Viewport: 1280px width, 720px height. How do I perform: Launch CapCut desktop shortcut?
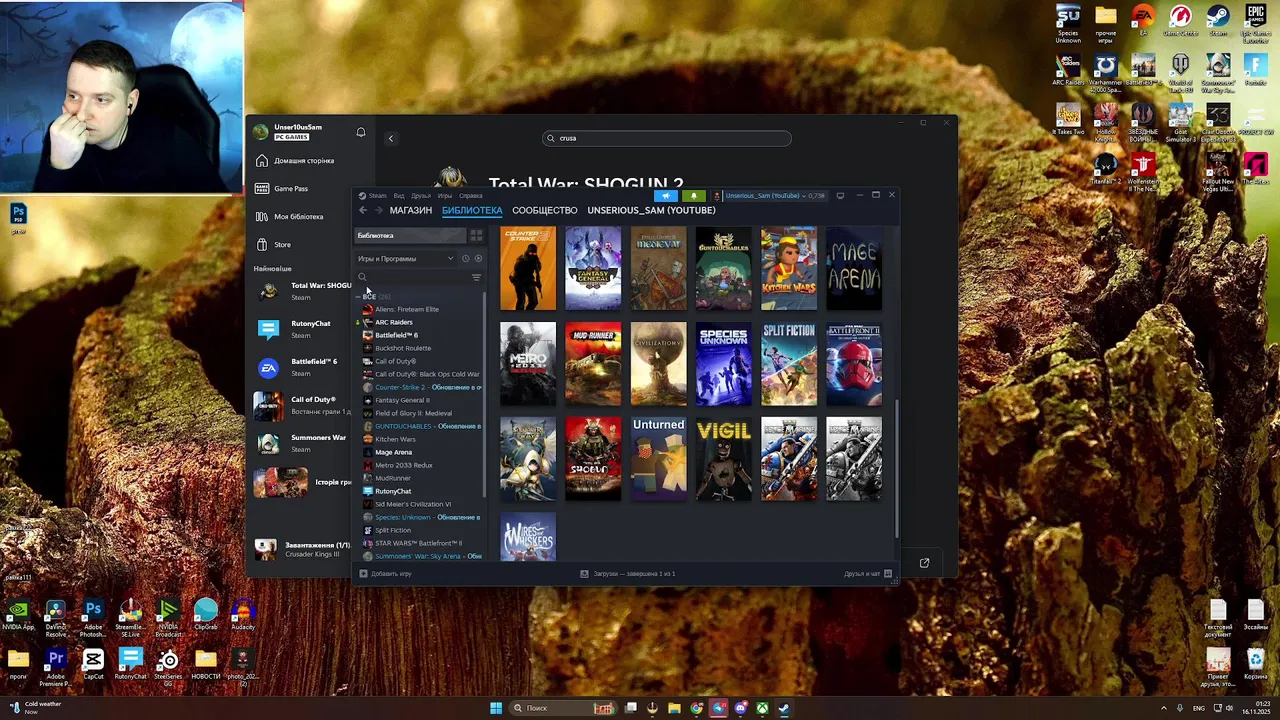93,666
